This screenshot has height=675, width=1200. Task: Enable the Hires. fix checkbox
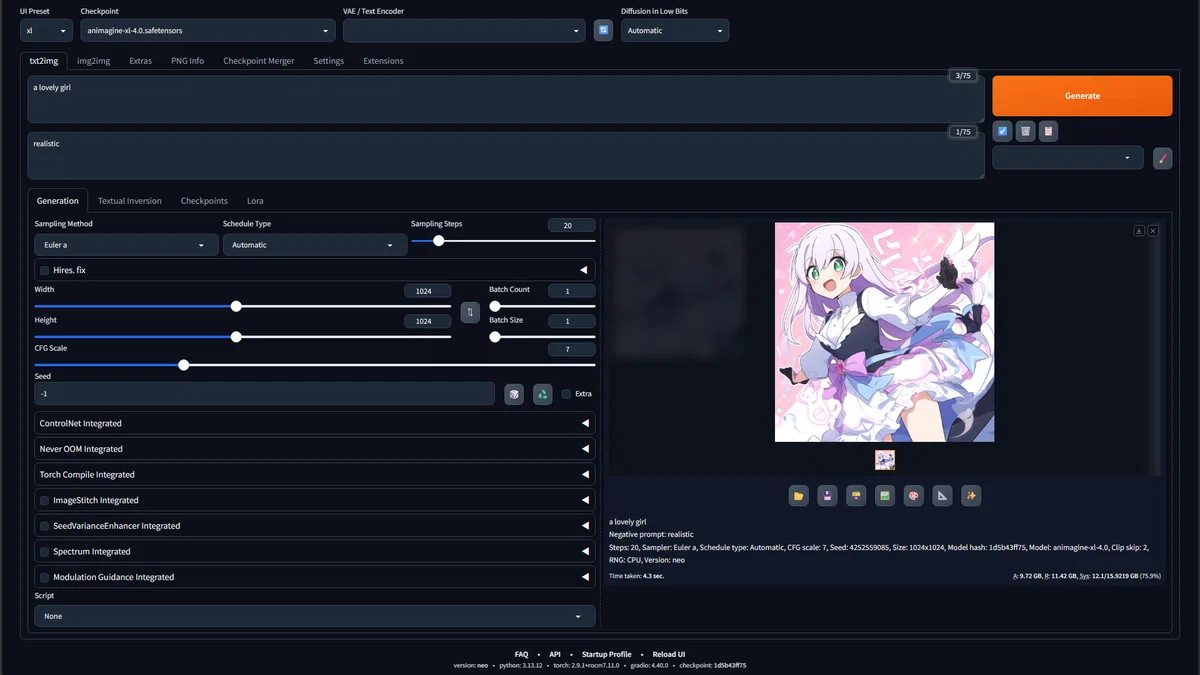44,270
